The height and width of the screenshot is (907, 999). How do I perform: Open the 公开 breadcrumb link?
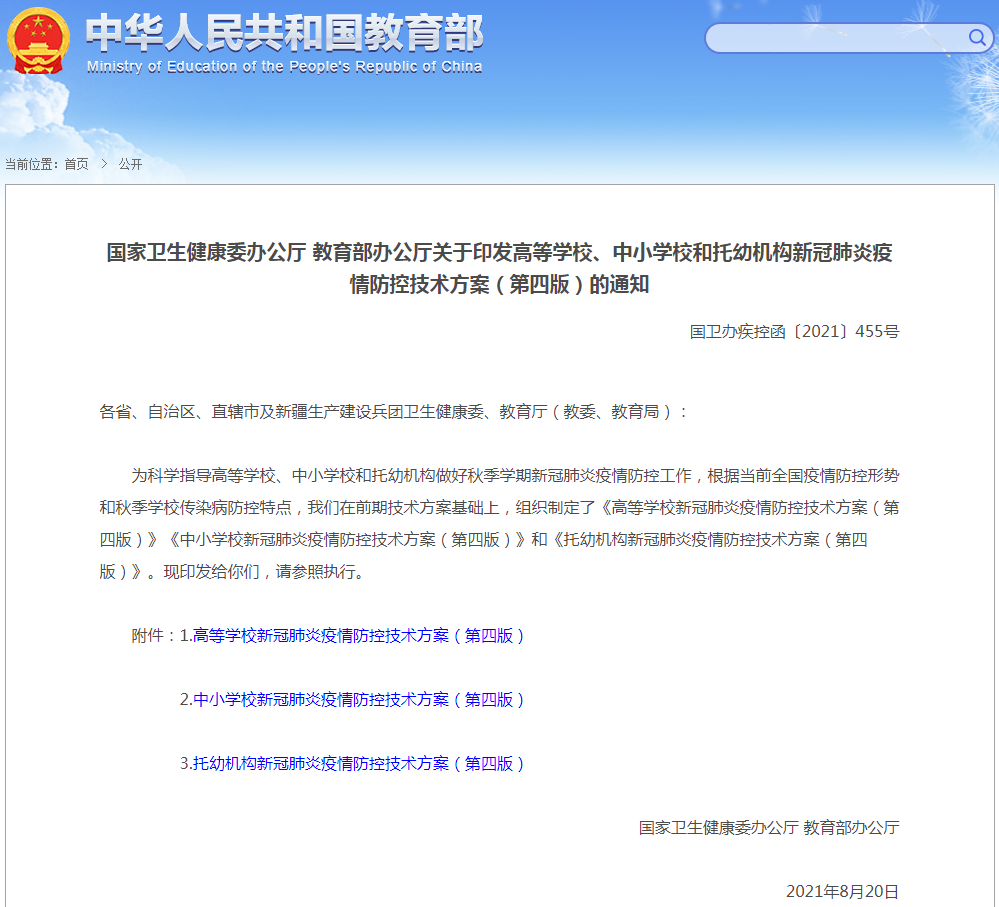point(131,164)
